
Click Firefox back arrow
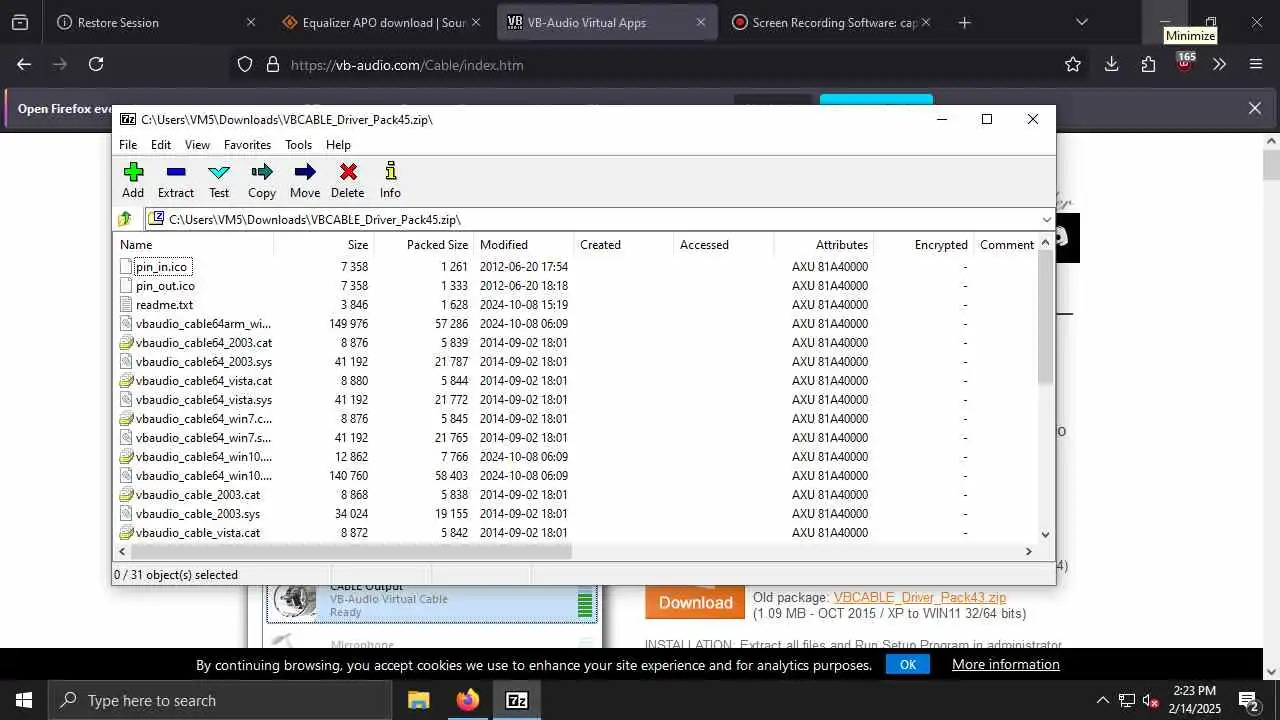click(x=24, y=64)
